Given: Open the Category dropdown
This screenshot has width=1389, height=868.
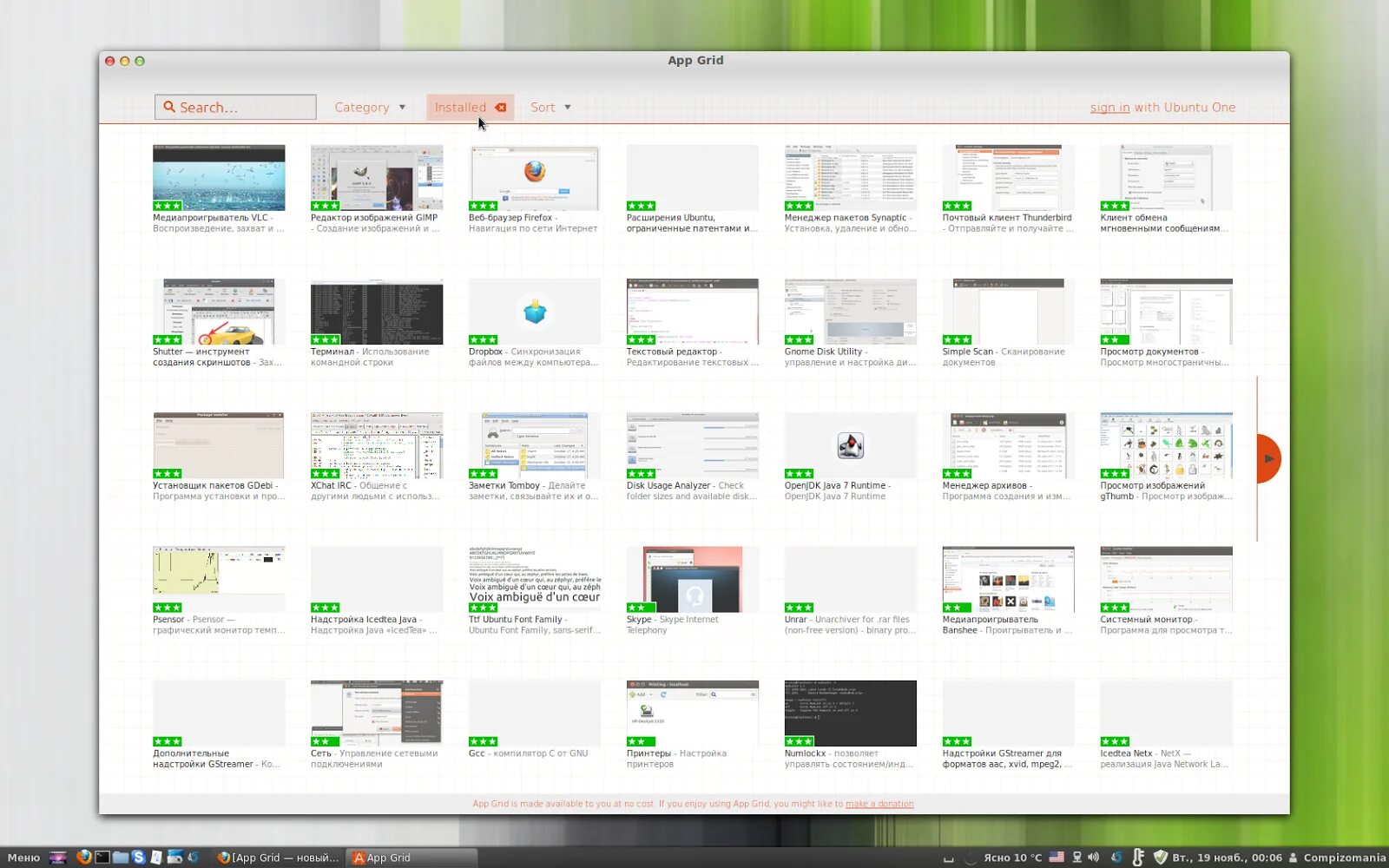Looking at the screenshot, I should tap(371, 108).
